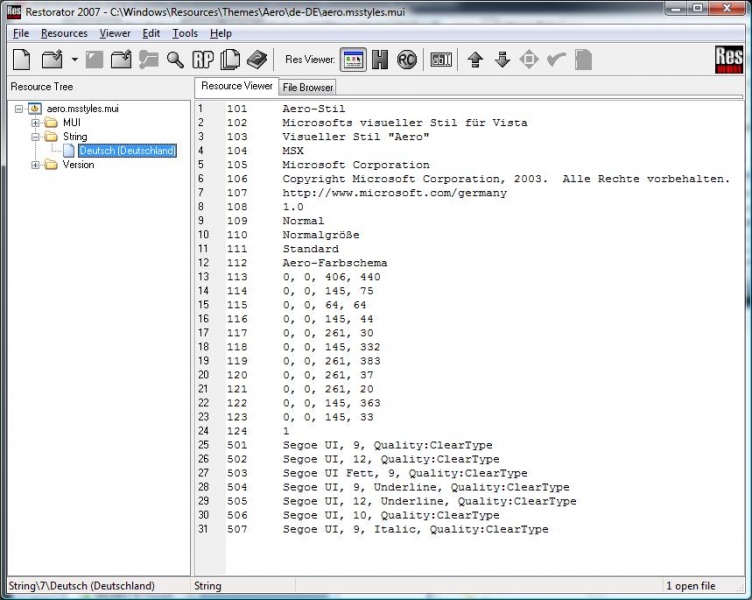Click the greyed folder-tree toolbar icon
This screenshot has width=752, height=600.
[x=149, y=60]
